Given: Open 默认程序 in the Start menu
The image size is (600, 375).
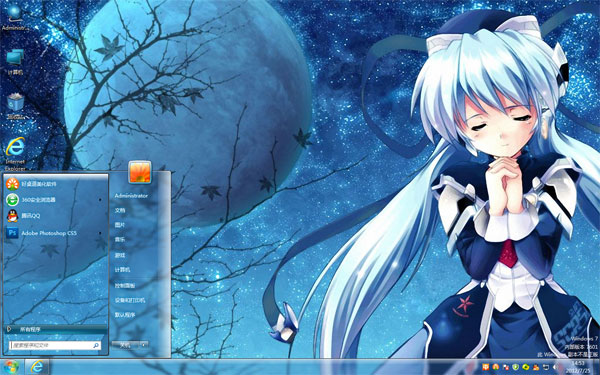Looking at the screenshot, I should (x=125, y=315).
